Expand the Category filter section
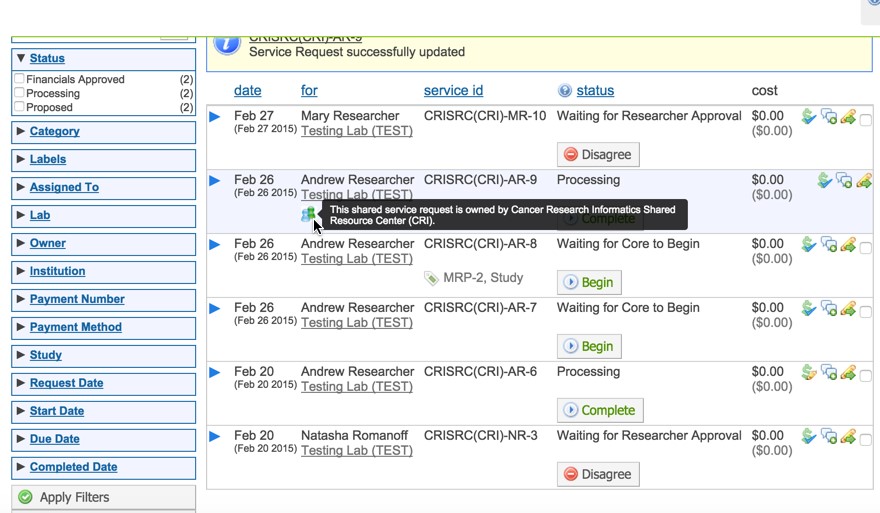The height and width of the screenshot is (513, 880). (x=55, y=131)
